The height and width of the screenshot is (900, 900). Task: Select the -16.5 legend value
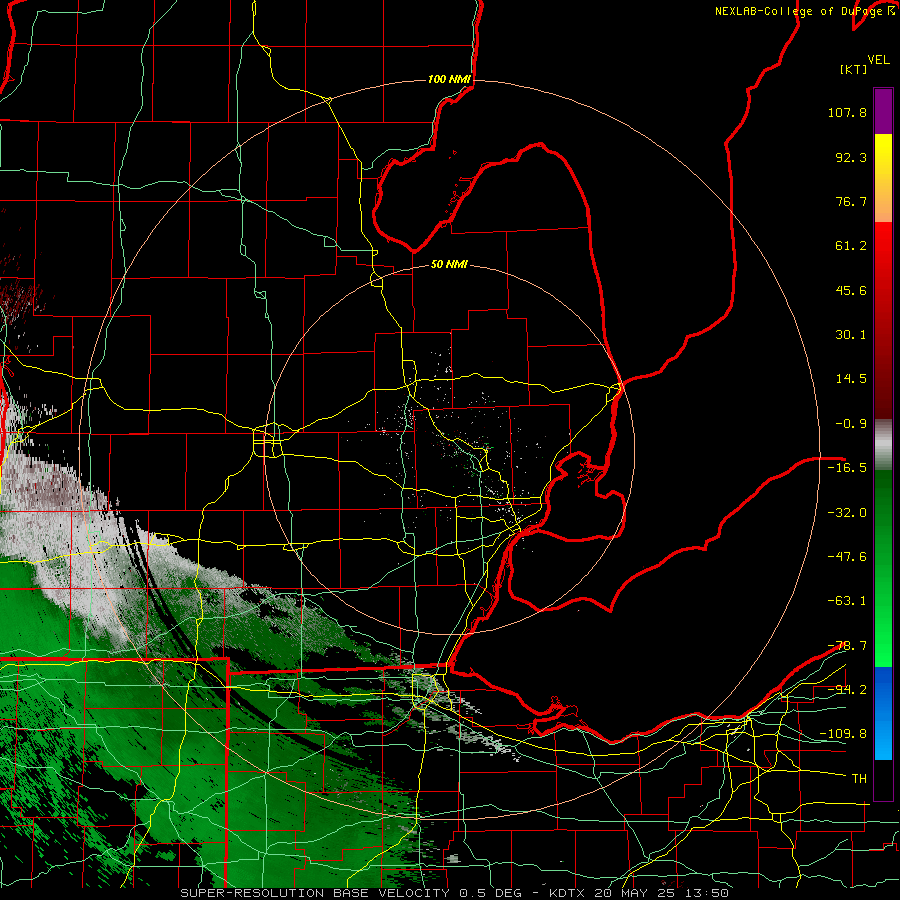pyautogui.click(x=847, y=468)
